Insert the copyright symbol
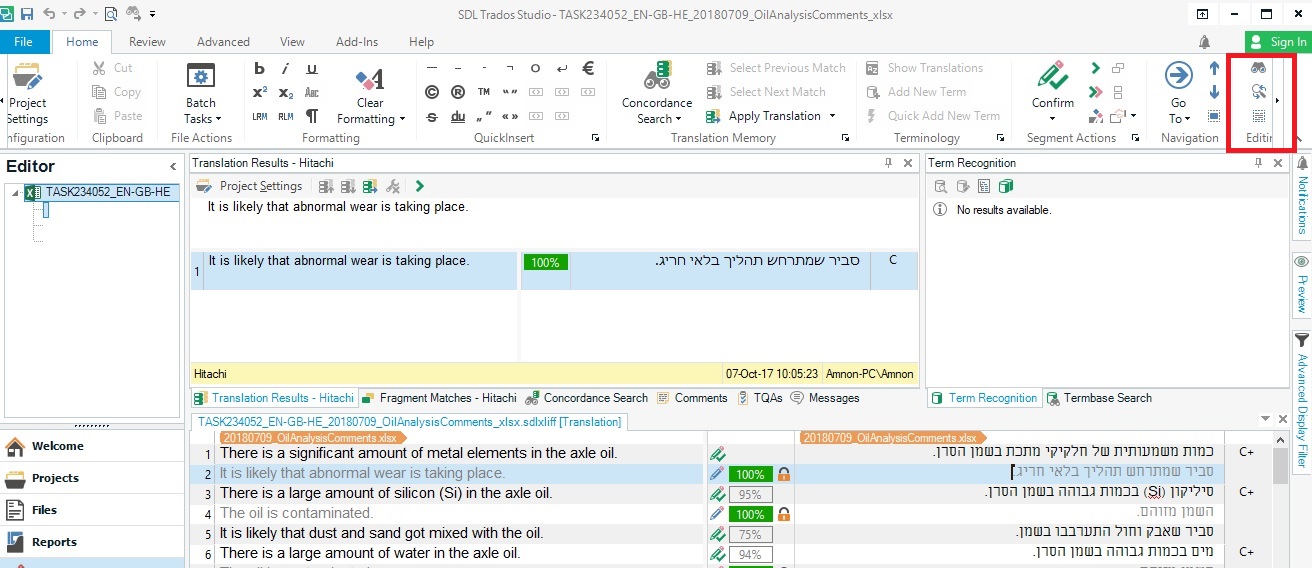The width and height of the screenshot is (1312, 568). 432,92
